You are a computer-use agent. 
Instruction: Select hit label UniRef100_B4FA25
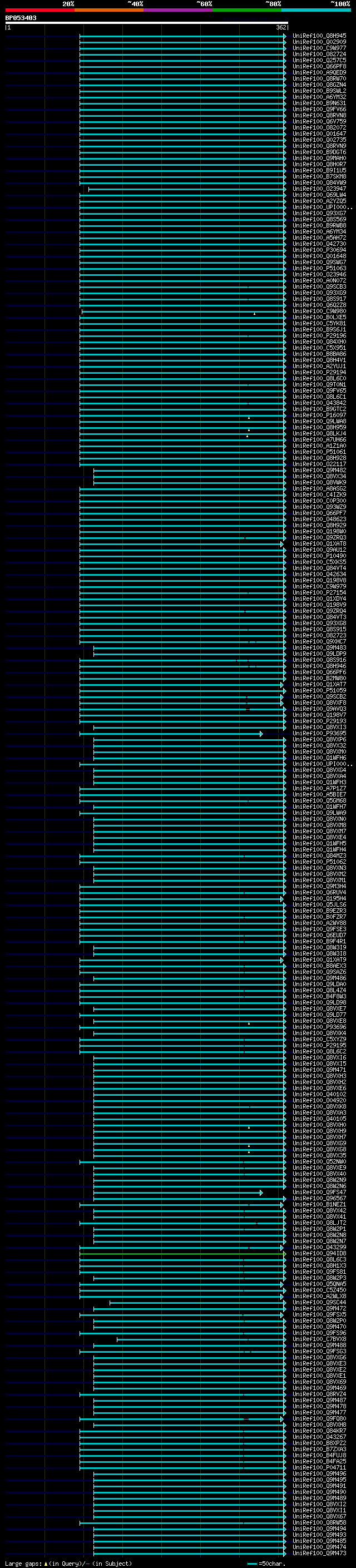click(x=319, y=1461)
